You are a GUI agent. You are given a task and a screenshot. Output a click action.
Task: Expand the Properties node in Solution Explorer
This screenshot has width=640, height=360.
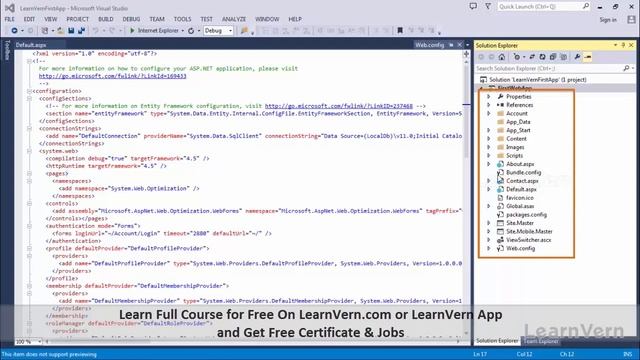click(x=489, y=97)
